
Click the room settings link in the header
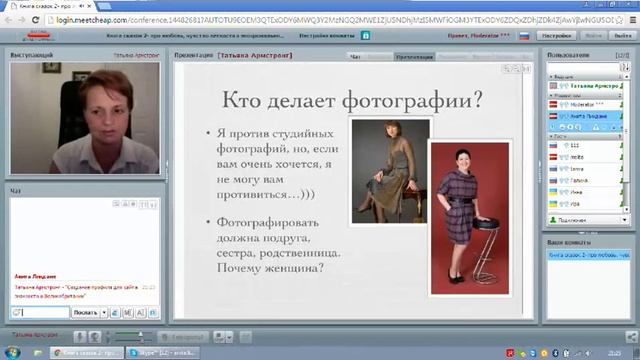(x=327, y=36)
